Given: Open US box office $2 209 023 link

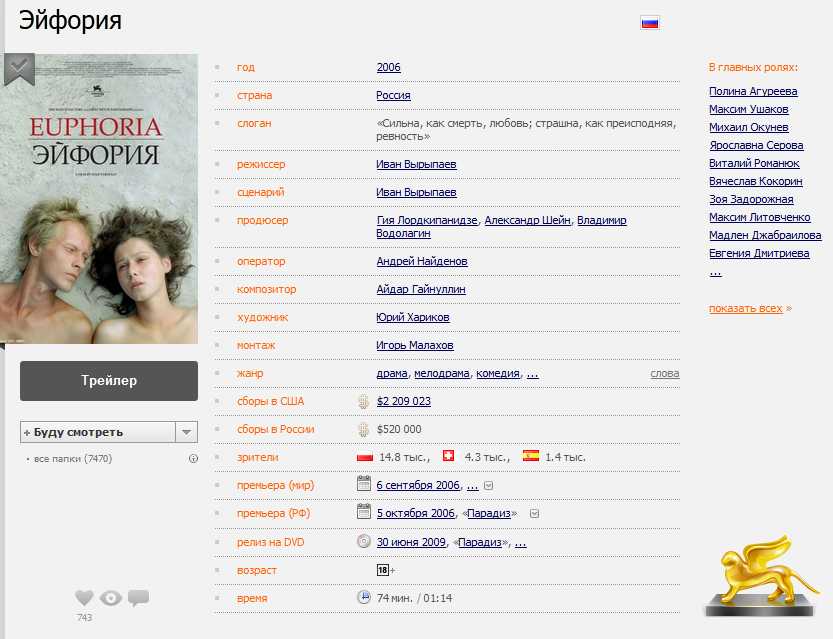Looking at the screenshot, I should tap(404, 402).
